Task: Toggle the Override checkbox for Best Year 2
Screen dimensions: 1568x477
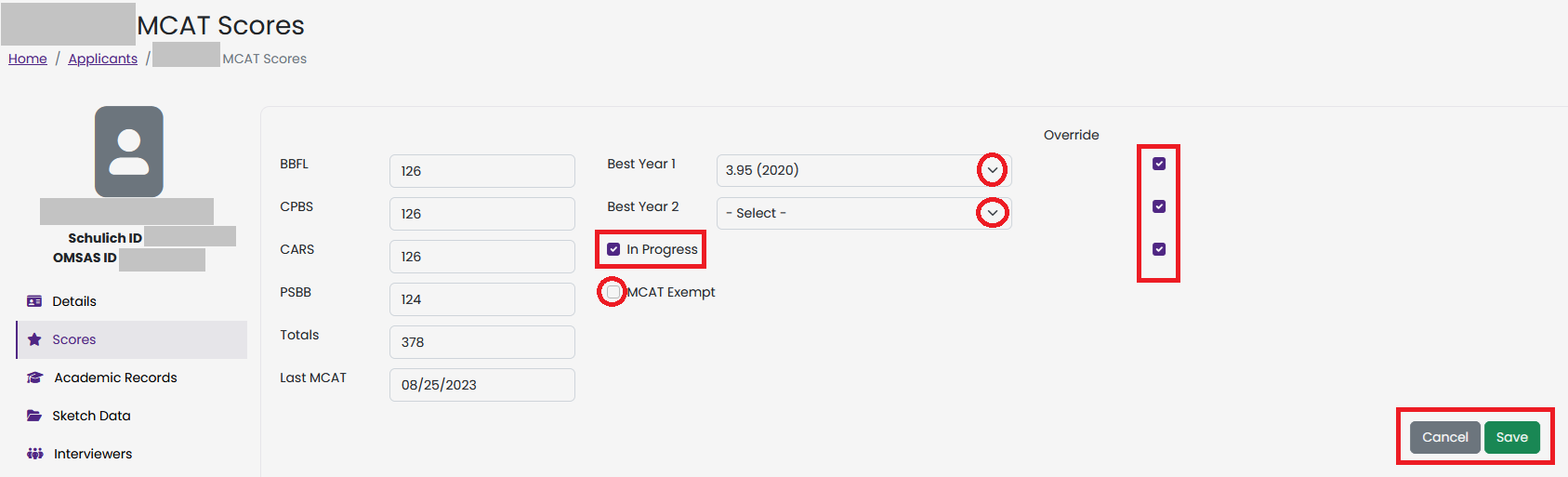Action: click(1159, 206)
